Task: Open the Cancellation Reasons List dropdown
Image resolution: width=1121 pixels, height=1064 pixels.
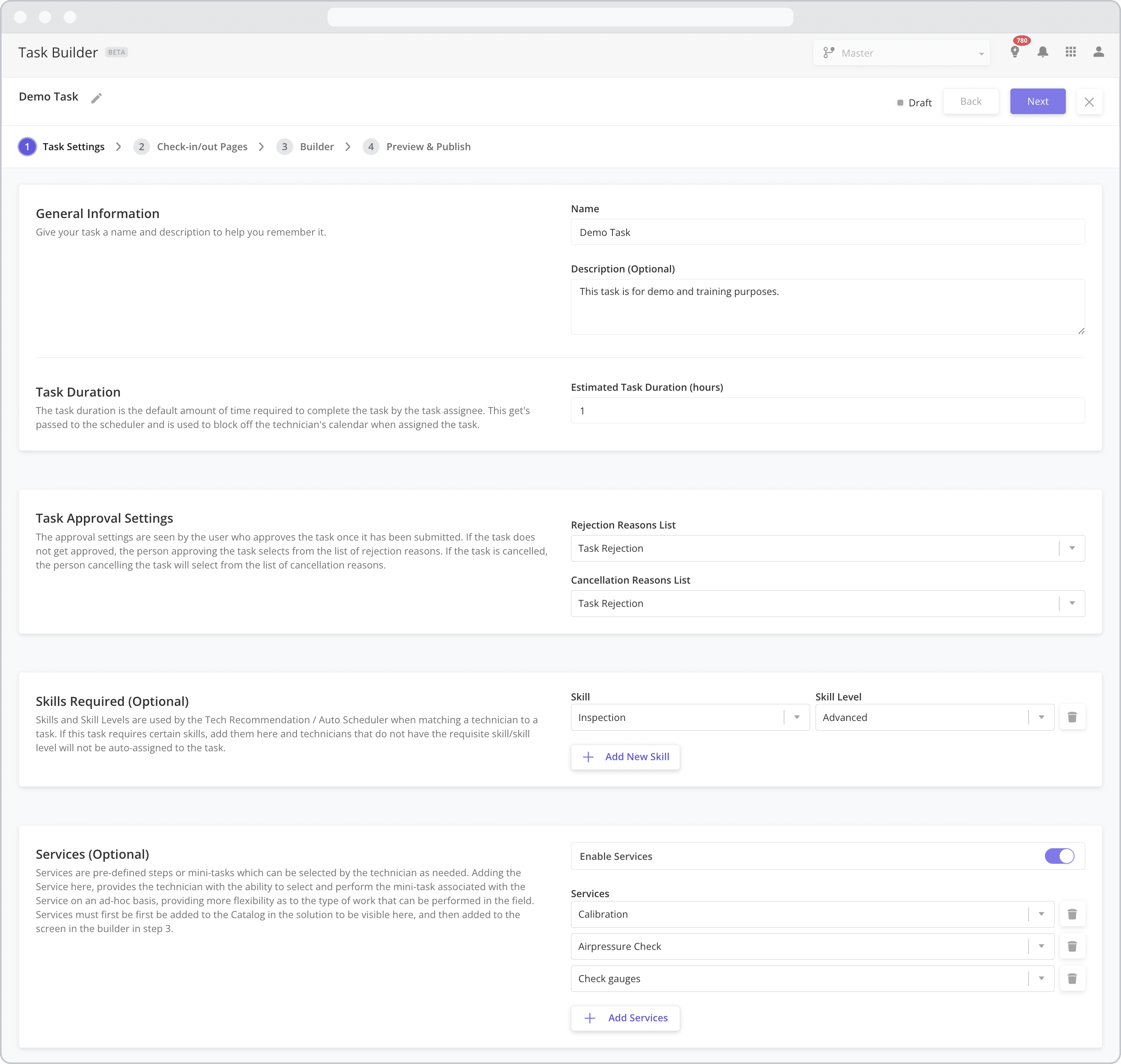Action: point(1072,603)
